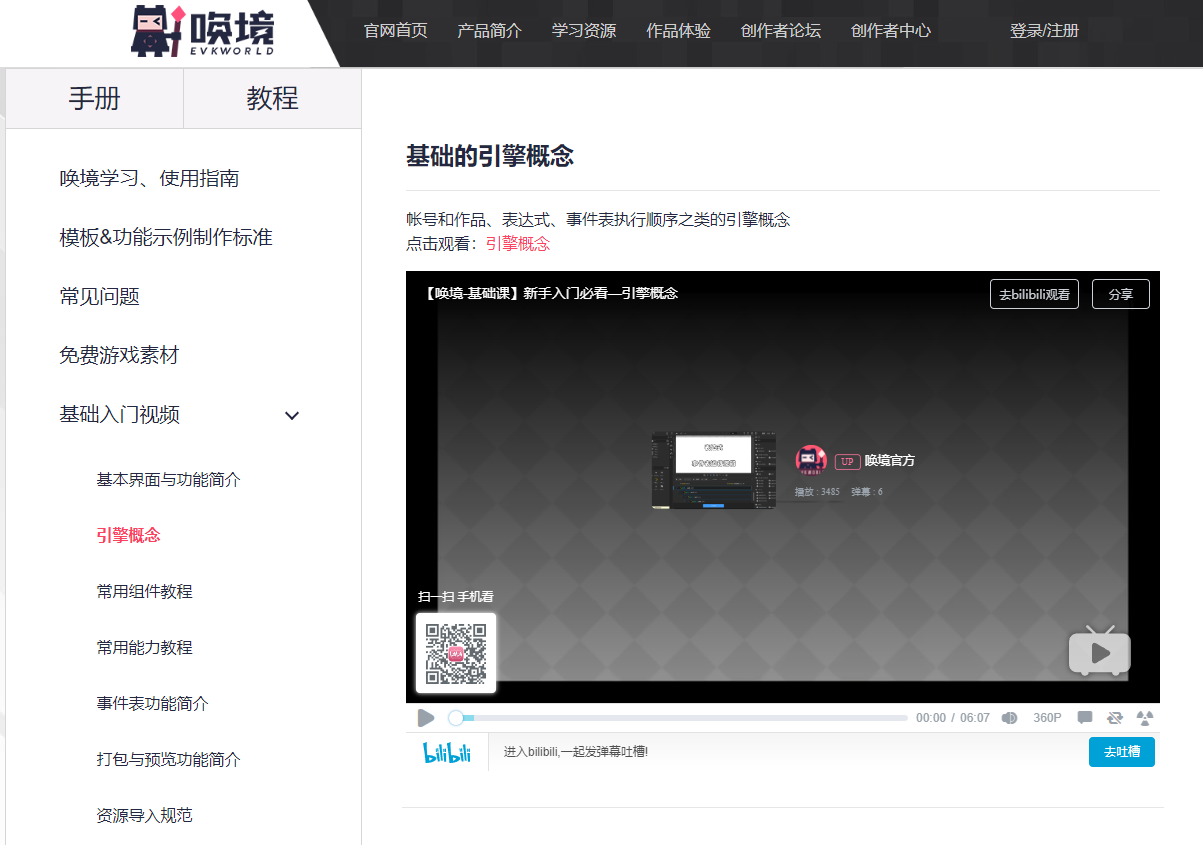Screen dimensions: 1203x845
Task: Switch to the 手册 tab
Action: [94, 98]
